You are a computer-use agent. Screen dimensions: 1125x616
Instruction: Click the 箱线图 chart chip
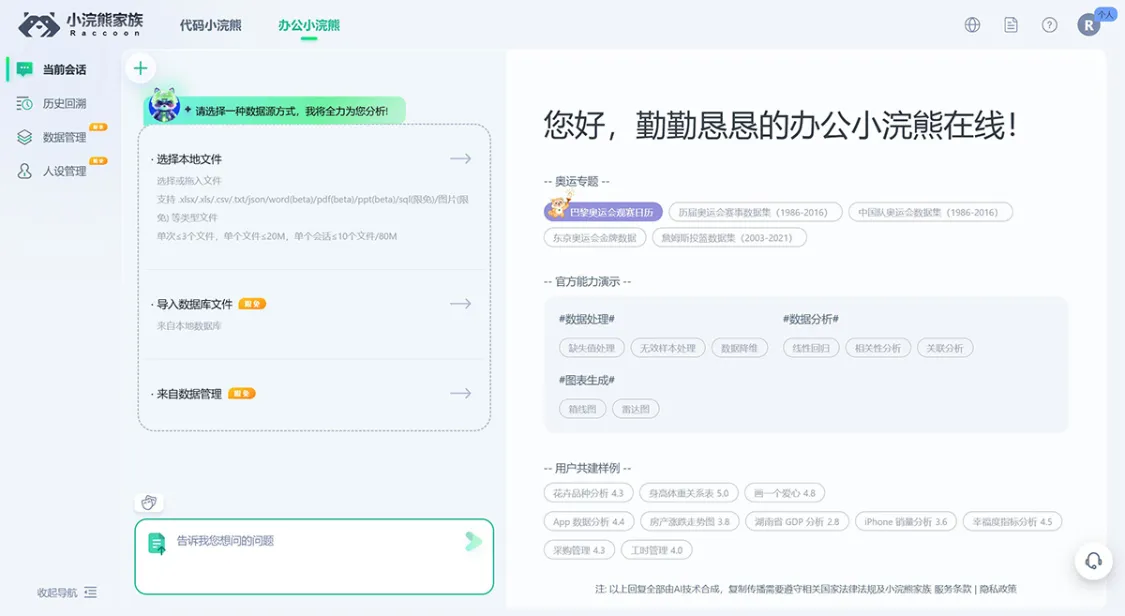pos(582,409)
